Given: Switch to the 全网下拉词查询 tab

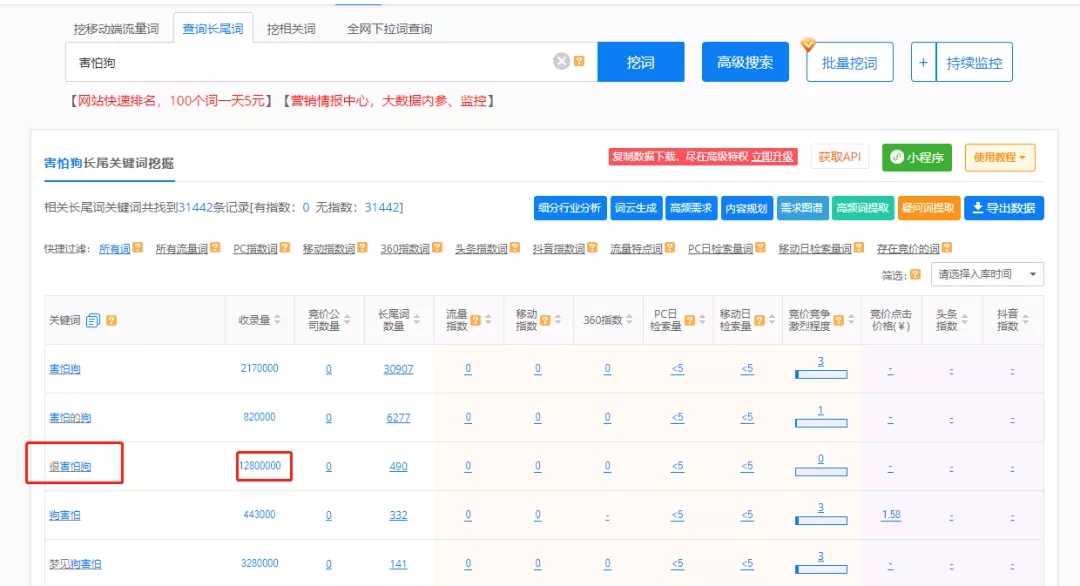Looking at the screenshot, I should point(389,29).
